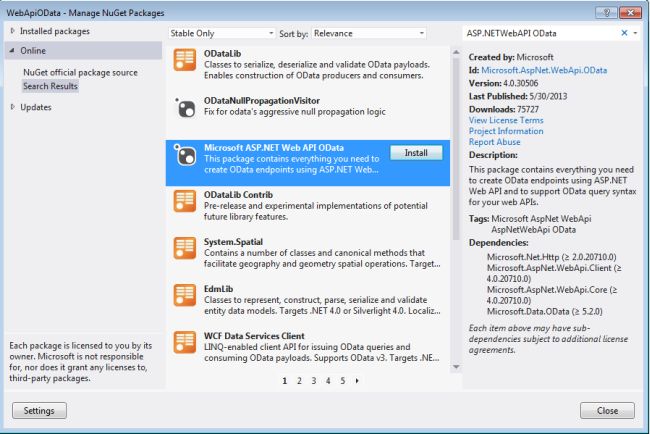The width and height of the screenshot is (650, 434).
Task: Select the ODataLib Contrib package title
Action: 238,195
